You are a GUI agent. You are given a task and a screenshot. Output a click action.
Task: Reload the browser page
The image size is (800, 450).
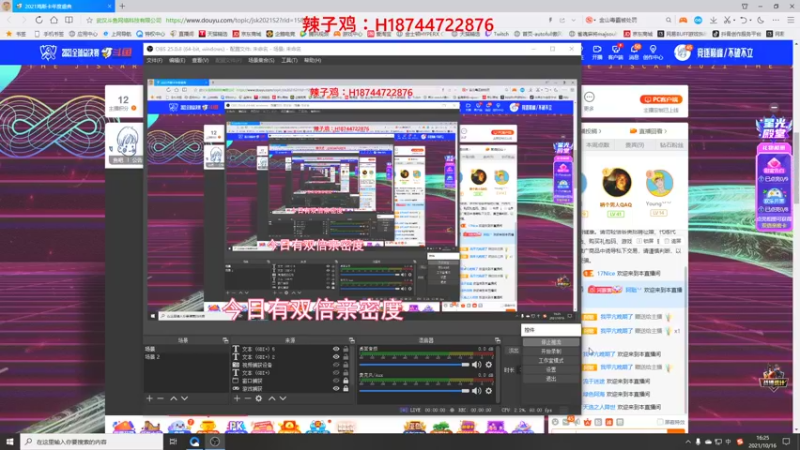39,20
